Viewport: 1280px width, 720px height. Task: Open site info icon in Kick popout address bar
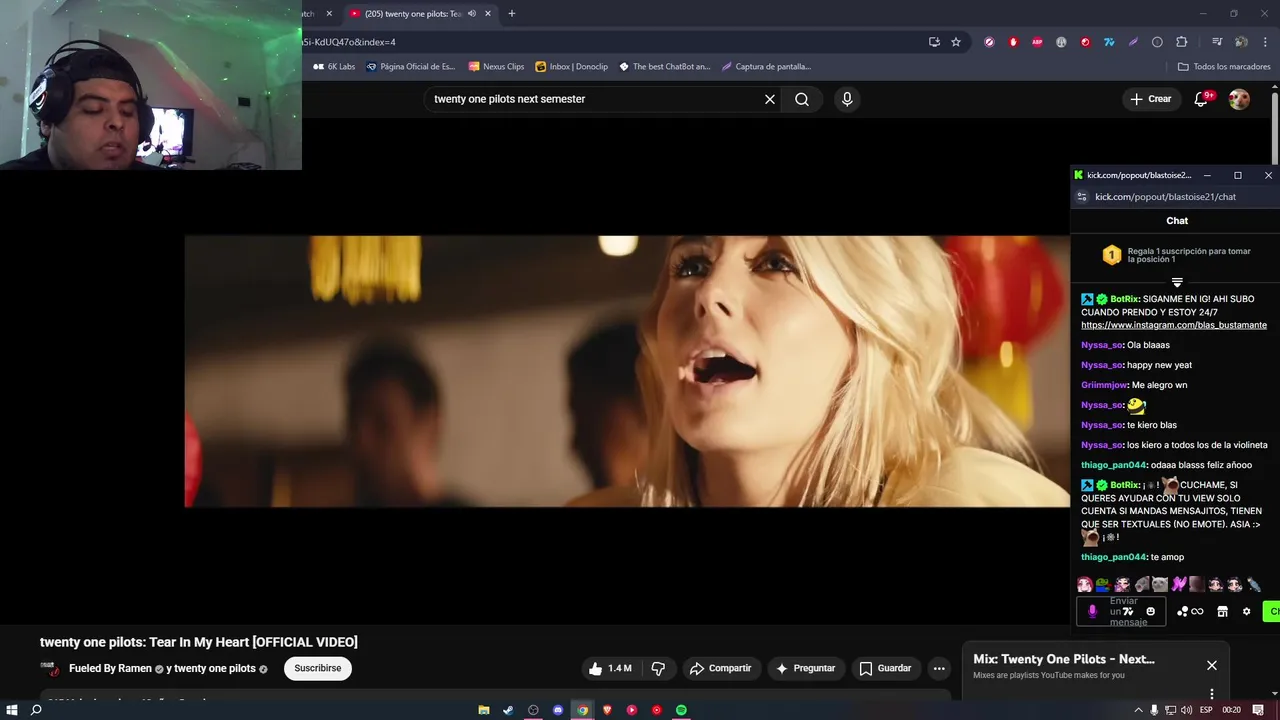(x=1081, y=197)
